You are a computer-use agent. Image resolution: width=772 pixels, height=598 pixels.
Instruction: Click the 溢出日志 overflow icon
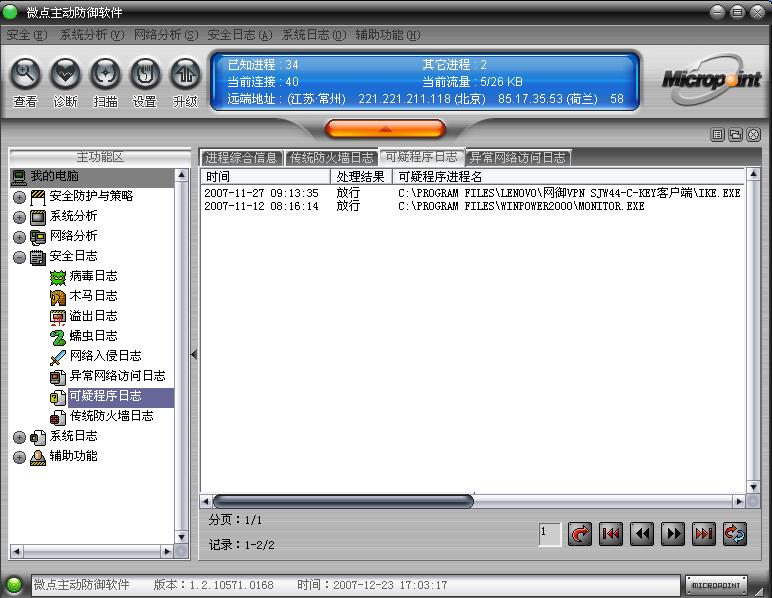coord(58,317)
